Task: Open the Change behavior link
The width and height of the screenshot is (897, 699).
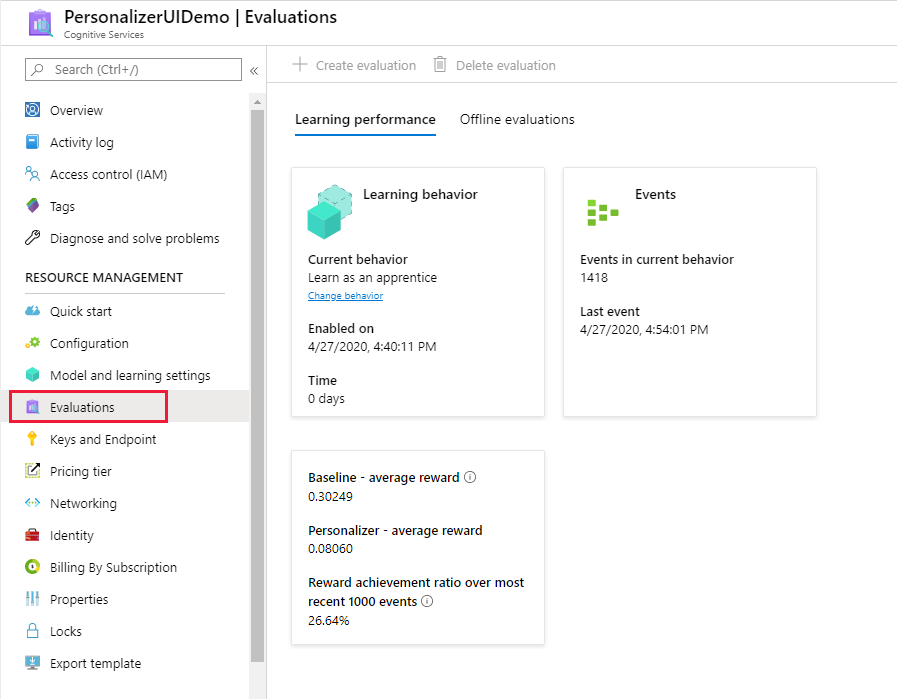Action: [x=345, y=296]
